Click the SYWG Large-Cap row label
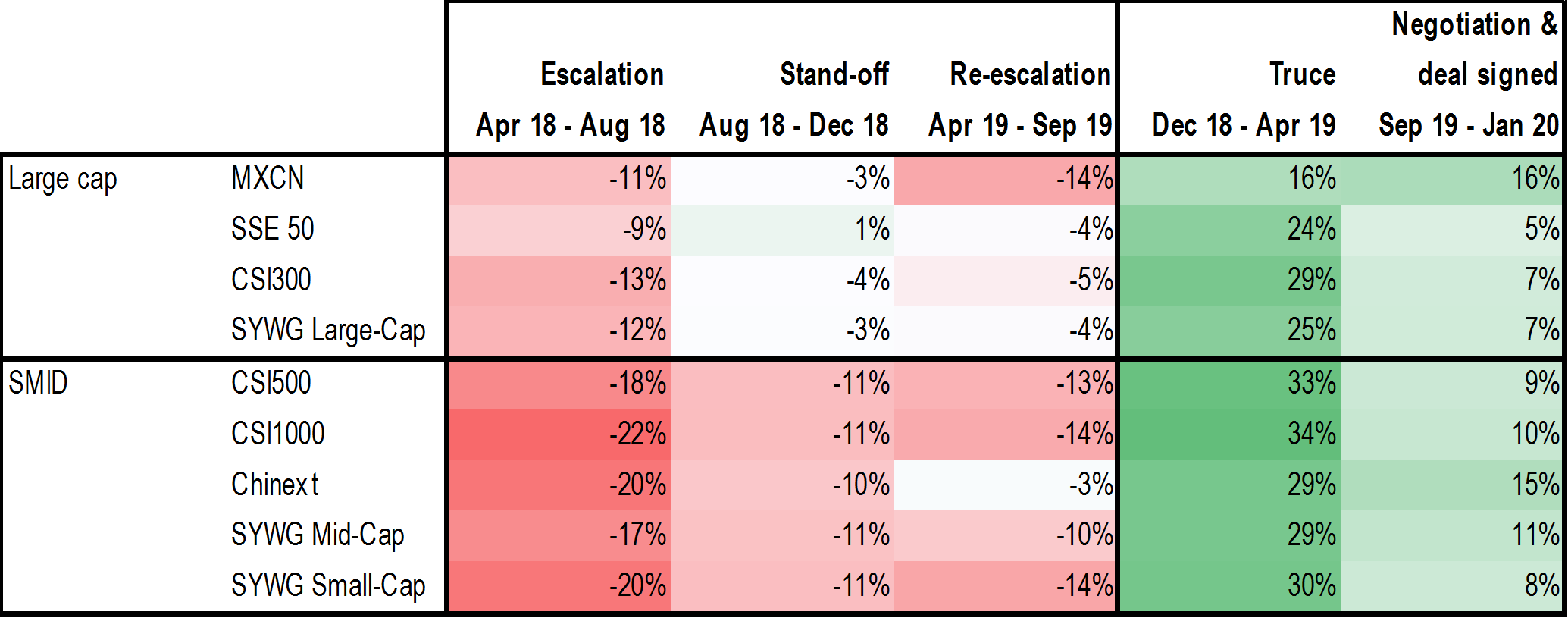 [x=327, y=331]
